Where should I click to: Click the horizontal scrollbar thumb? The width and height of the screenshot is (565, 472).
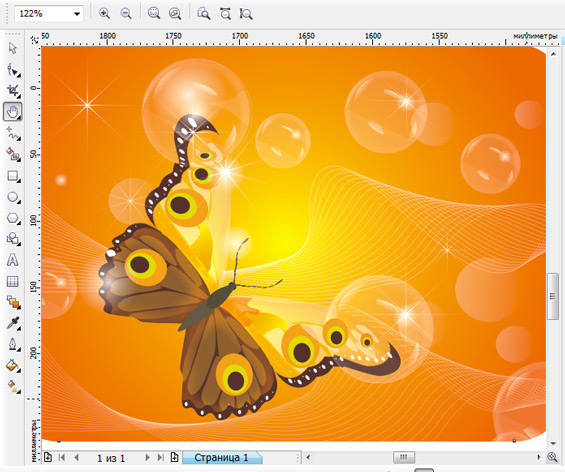click(404, 457)
